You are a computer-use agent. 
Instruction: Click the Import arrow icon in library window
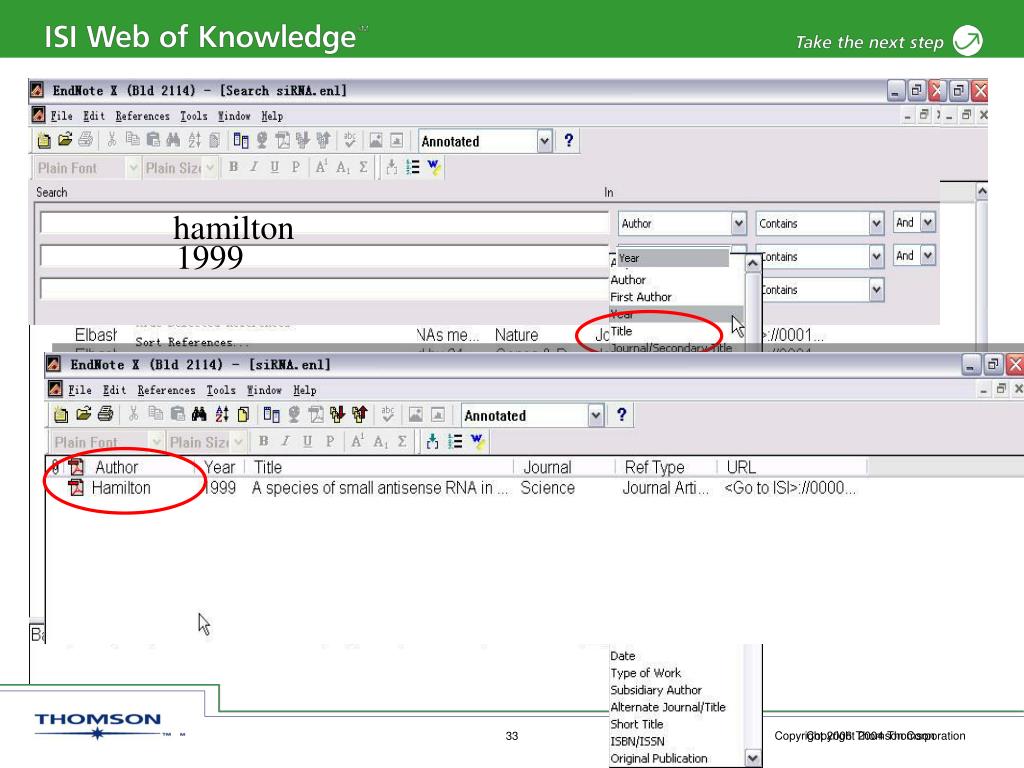click(338, 415)
